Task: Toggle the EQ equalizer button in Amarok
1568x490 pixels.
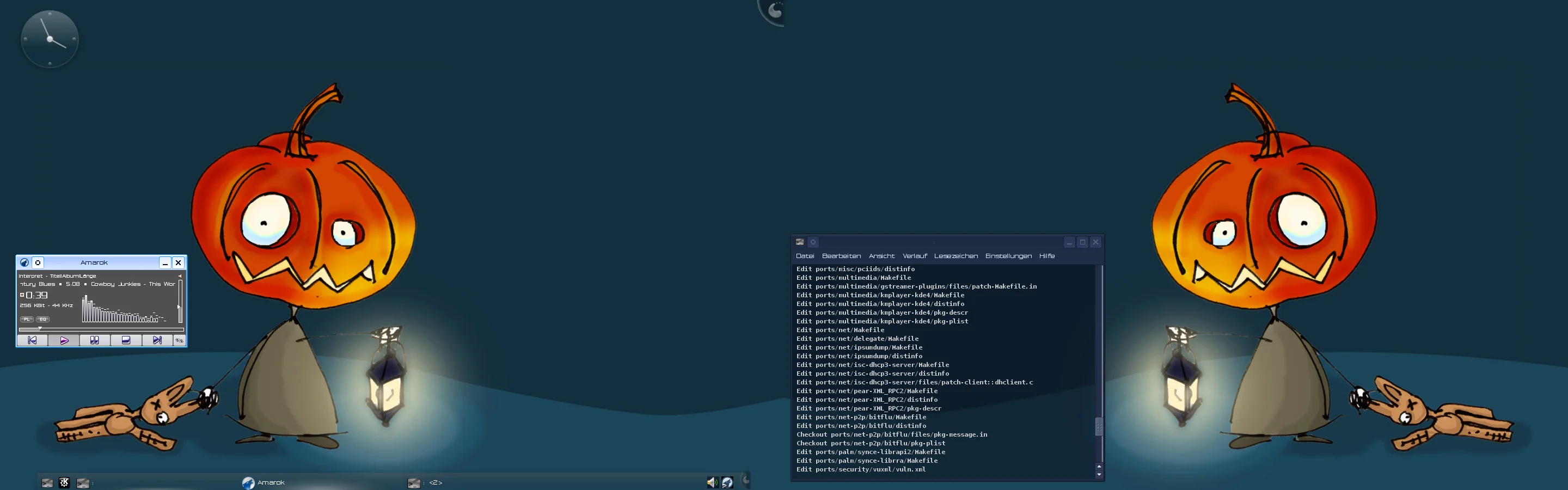Action: pyautogui.click(x=42, y=319)
